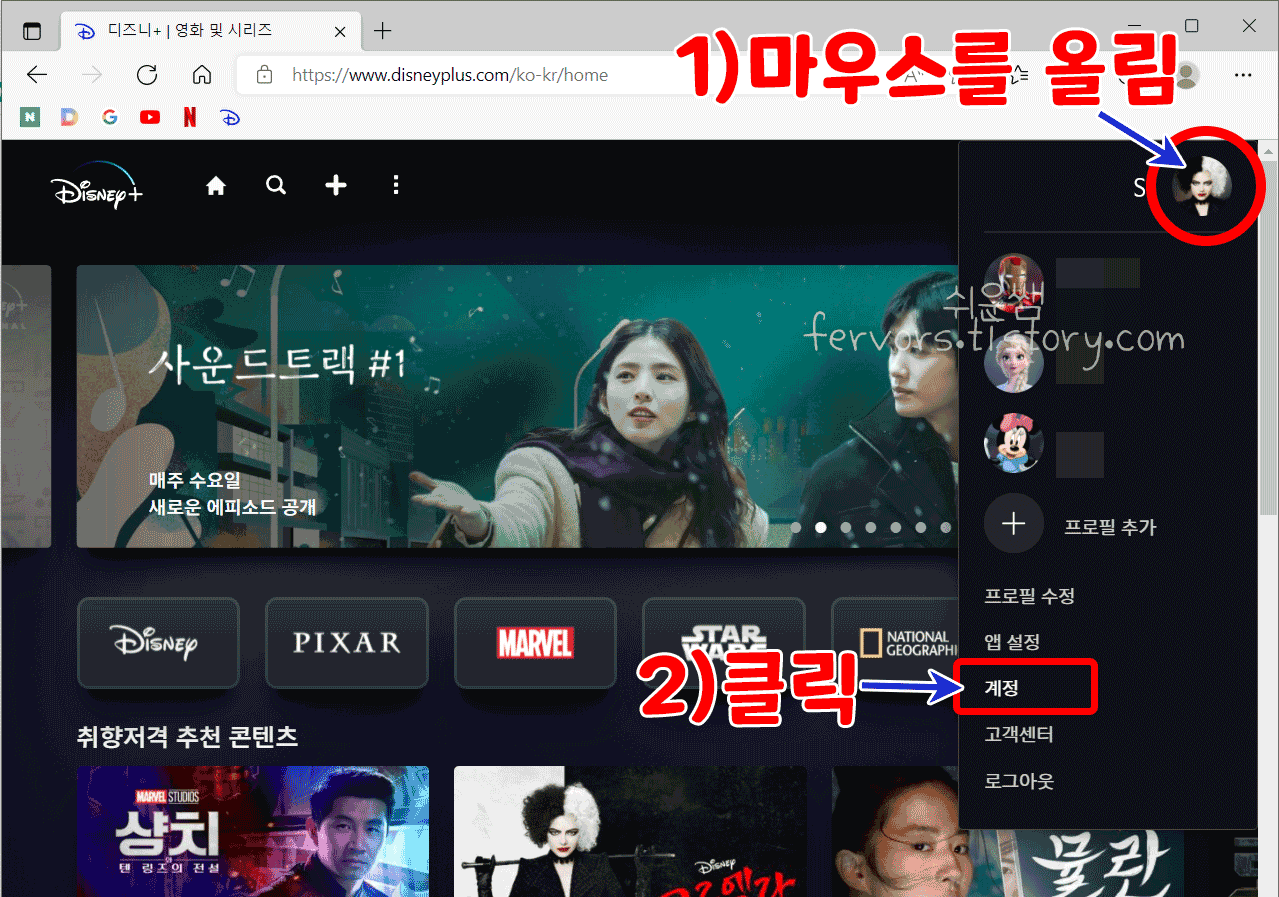
Task: Switch to the Iron Man avatar profile
Action: click(1014, 283)
